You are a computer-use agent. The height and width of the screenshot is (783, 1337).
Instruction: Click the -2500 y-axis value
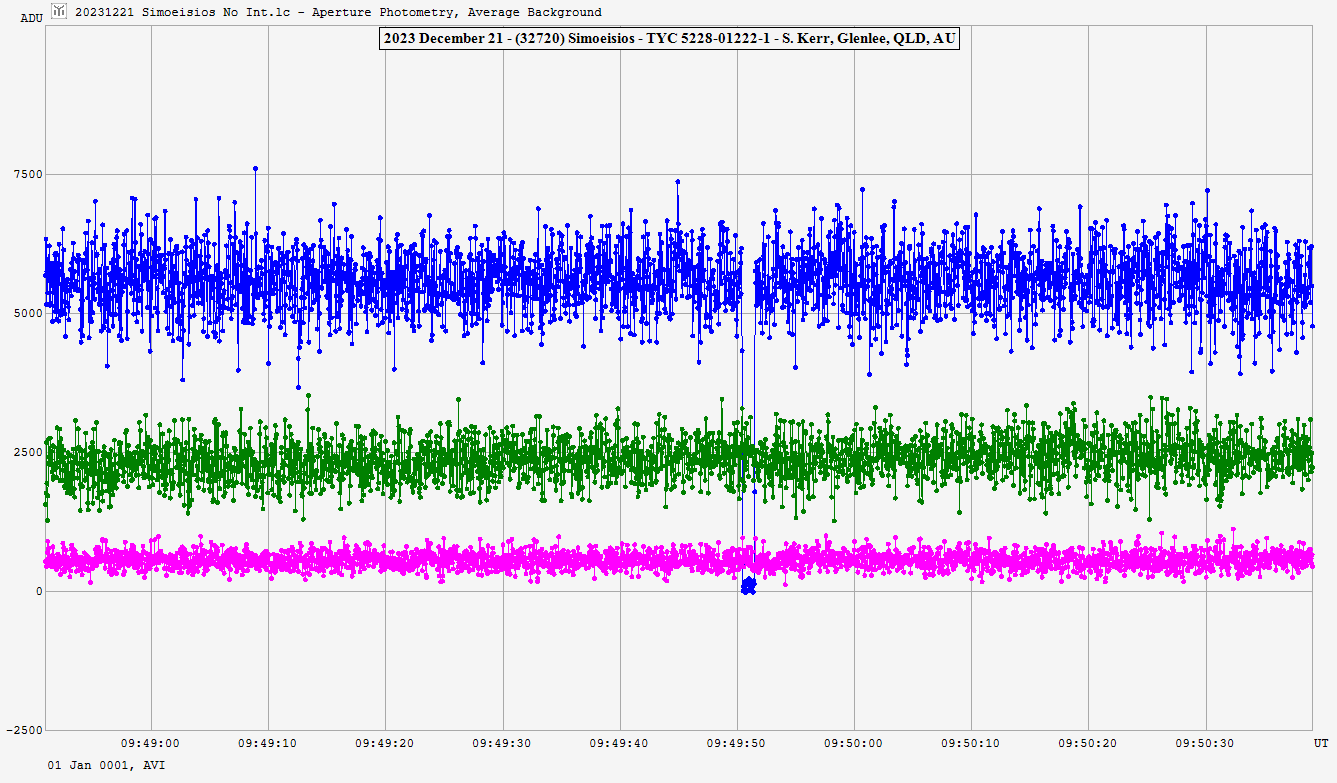coord(25,730)
